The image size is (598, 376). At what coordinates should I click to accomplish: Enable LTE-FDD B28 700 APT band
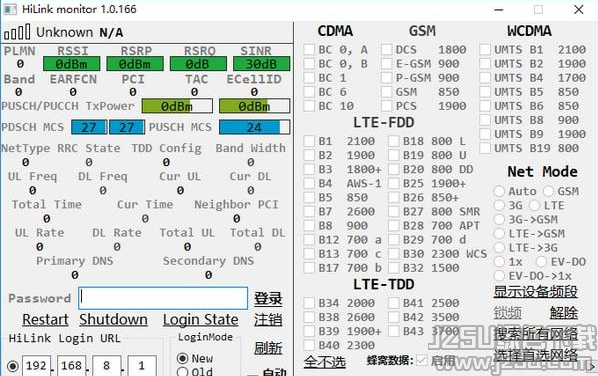click(394, 226)
